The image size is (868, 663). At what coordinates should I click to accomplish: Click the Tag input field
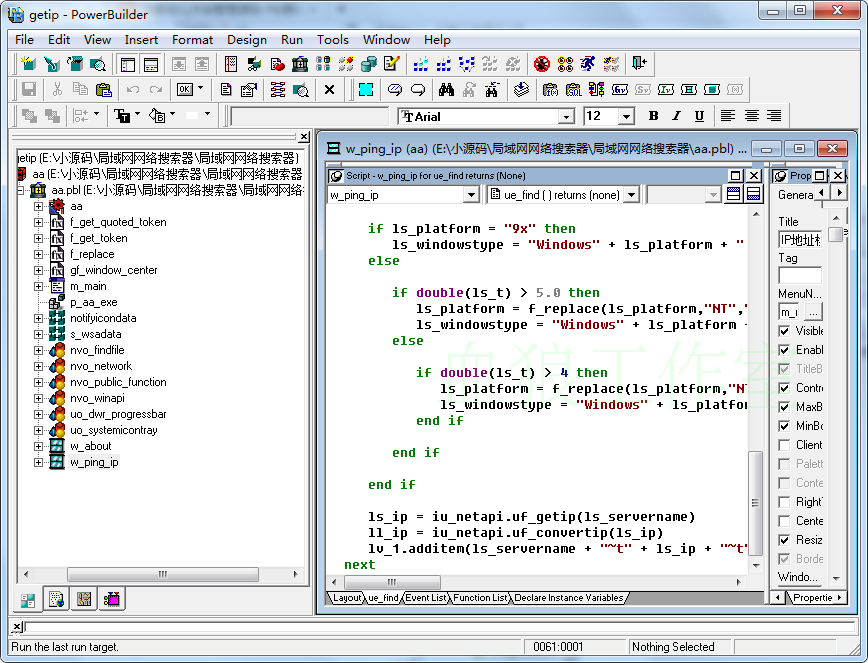(x=800, y=275)
